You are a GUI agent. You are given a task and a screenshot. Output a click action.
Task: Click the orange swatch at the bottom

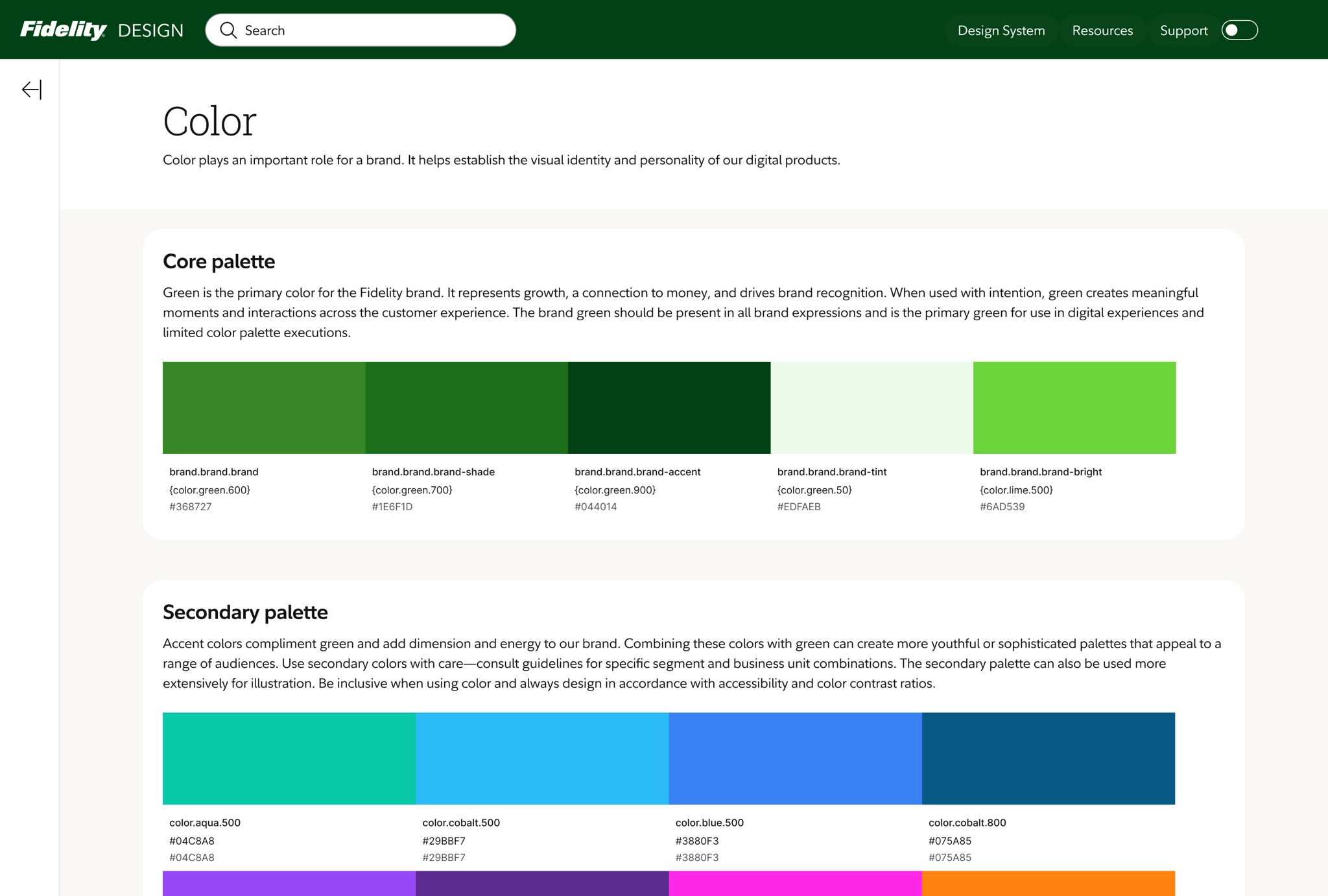[x=1048, y=883]
